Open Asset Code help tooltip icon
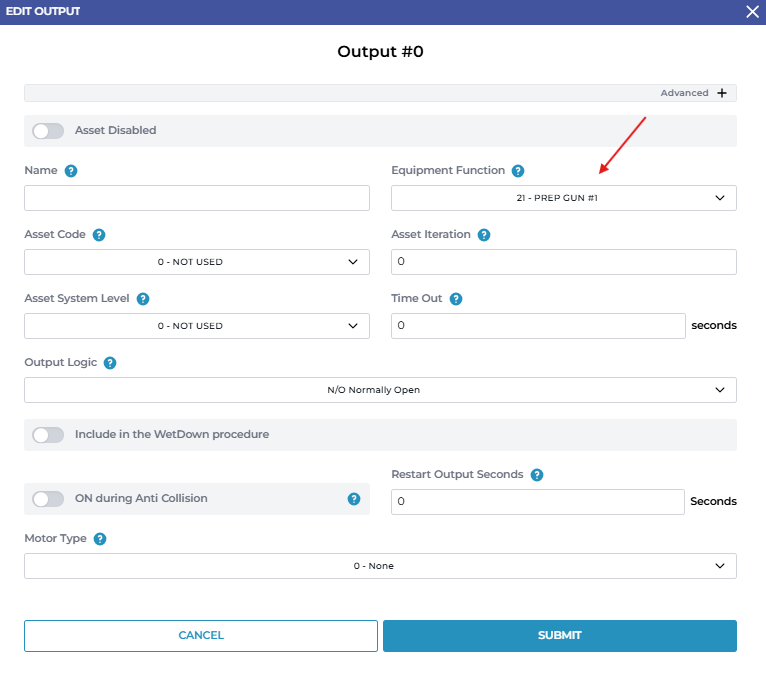The width and height of the screenshot is (766, 676). [99, 235]
